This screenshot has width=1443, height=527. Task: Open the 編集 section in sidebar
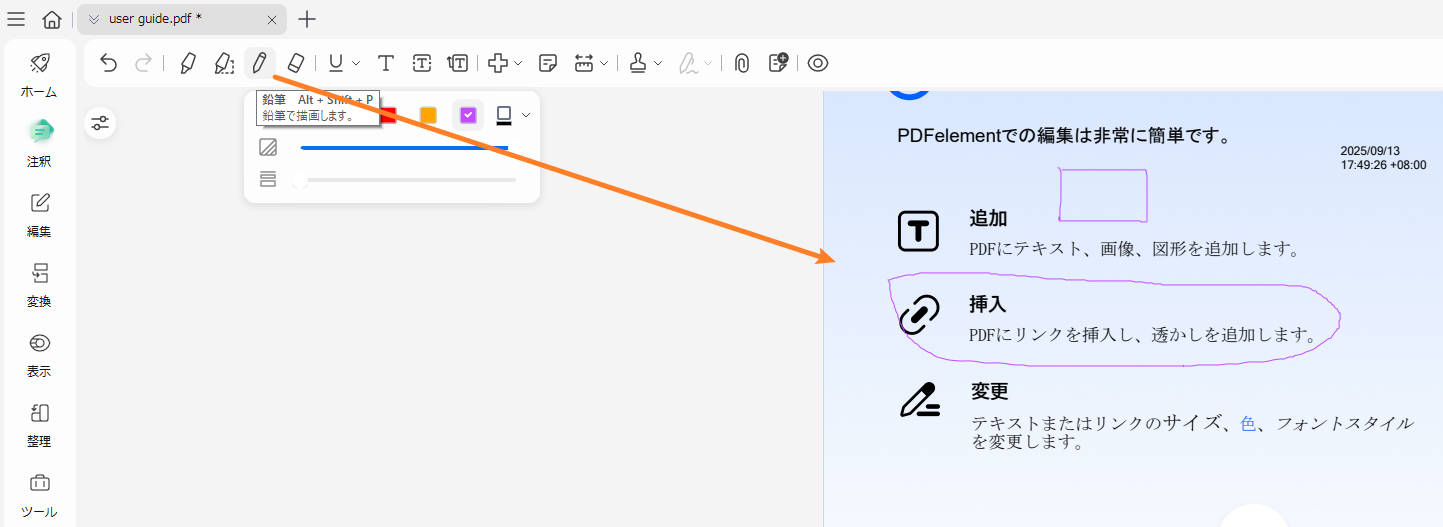tap(39, 215)
